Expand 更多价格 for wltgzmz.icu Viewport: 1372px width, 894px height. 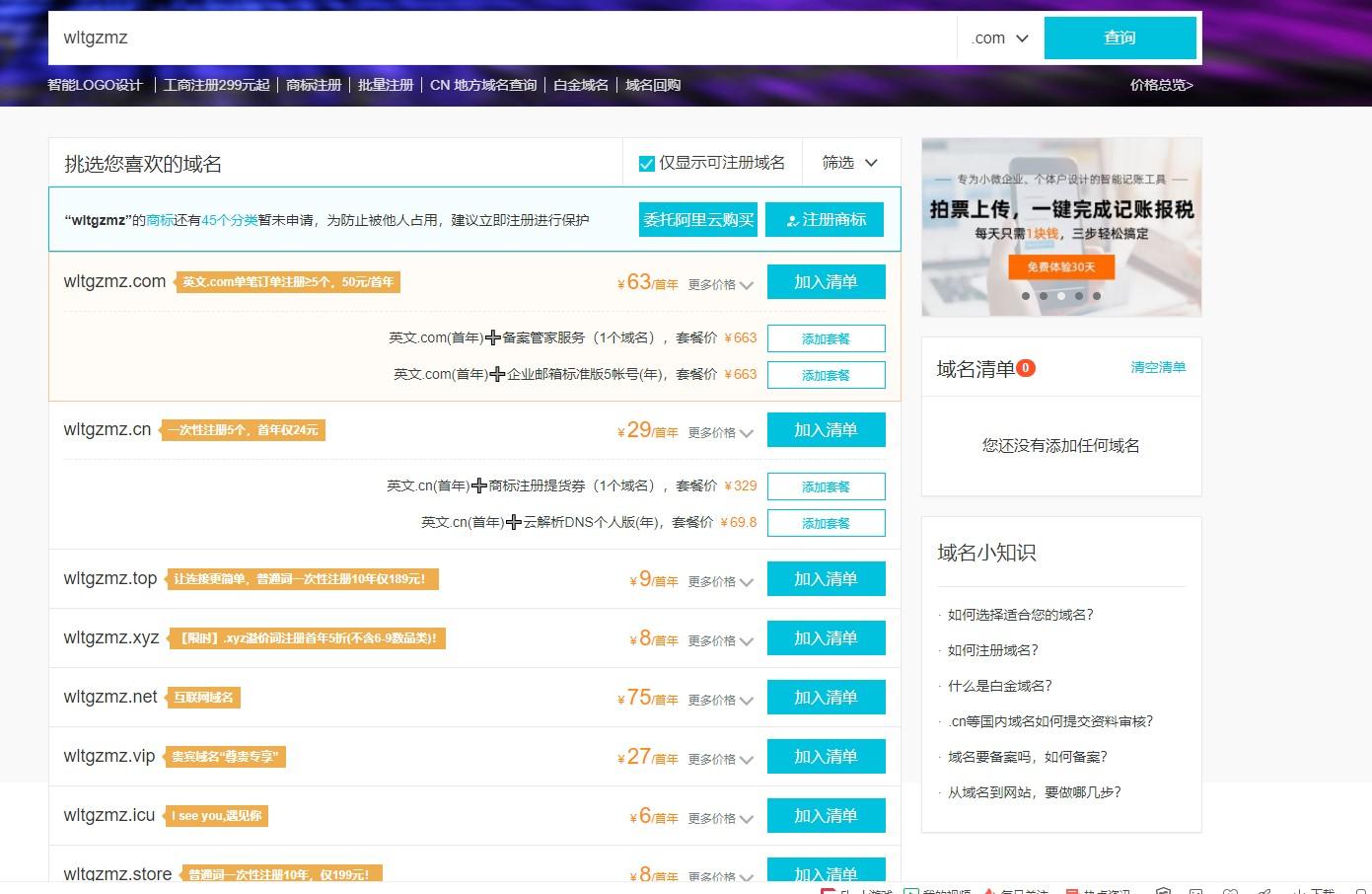pos(721,818)
